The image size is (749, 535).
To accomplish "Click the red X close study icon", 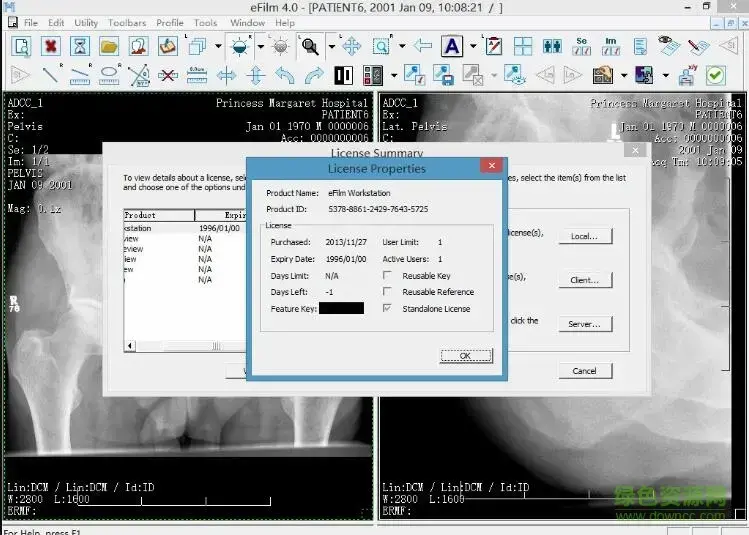I will point(51,46).
